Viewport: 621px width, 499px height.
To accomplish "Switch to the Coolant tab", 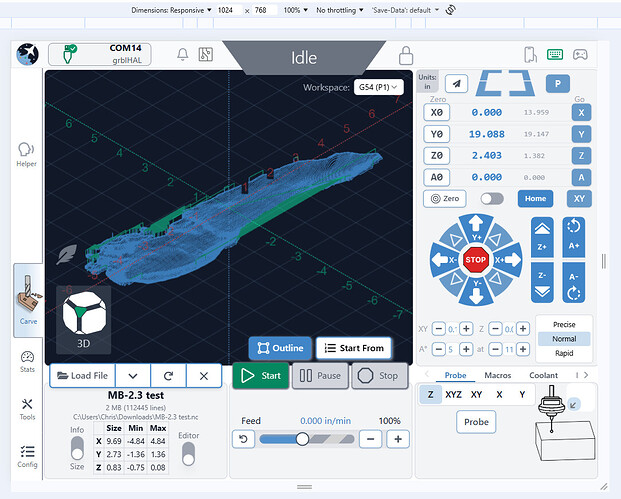I will tap(543, 375).
